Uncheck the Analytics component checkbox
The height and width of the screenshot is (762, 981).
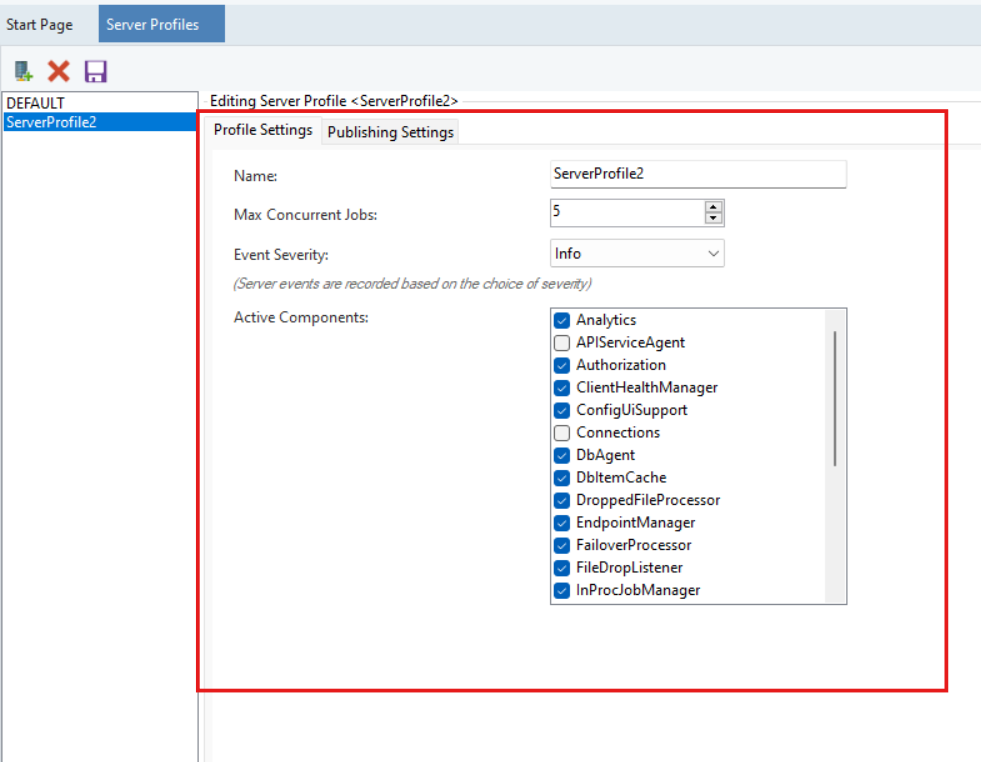562,320
